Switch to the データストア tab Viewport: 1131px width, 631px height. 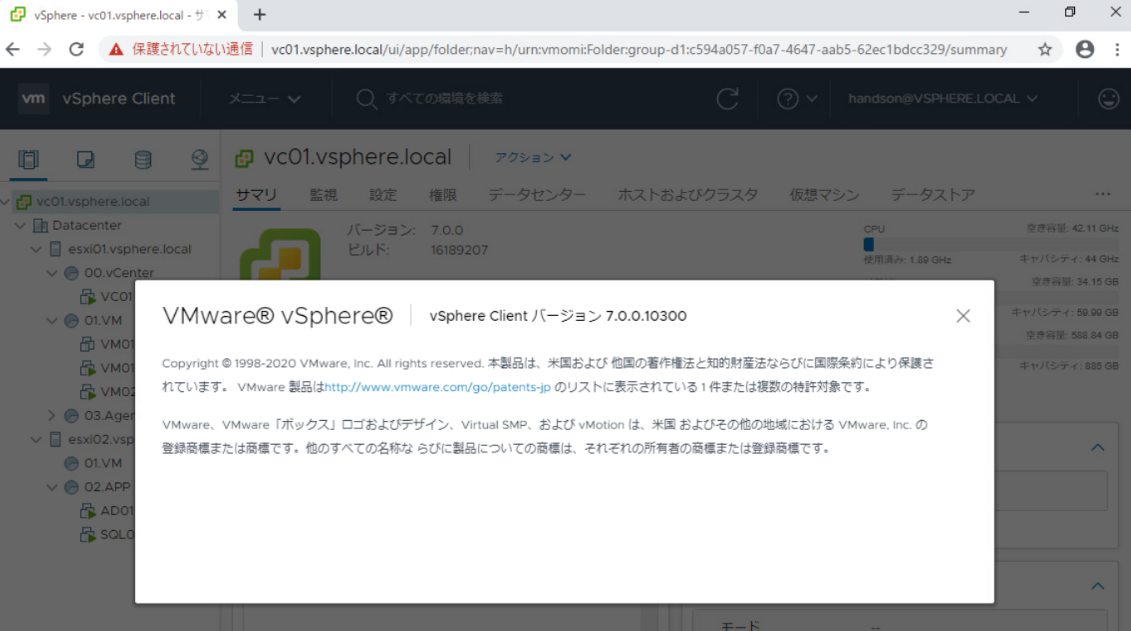[933, 195]
